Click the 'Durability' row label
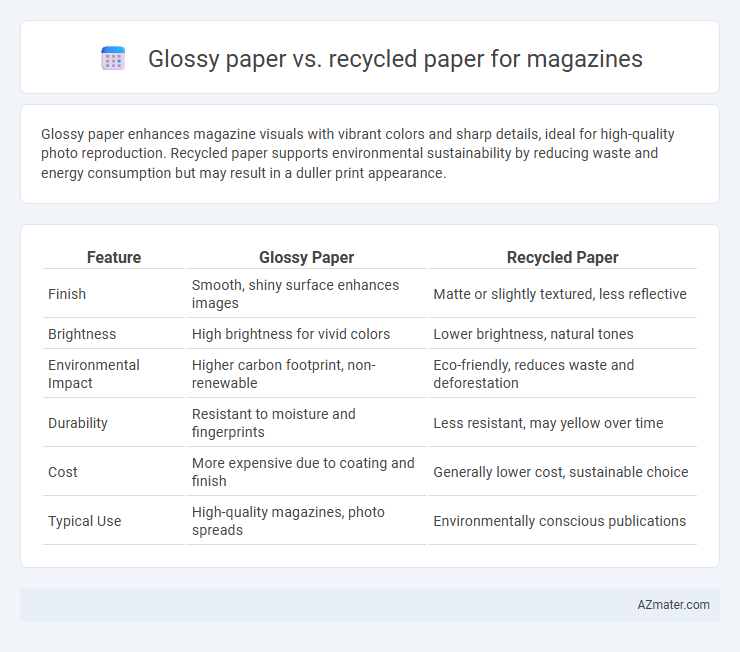This screenshot has width=740, height=652. 77,423
